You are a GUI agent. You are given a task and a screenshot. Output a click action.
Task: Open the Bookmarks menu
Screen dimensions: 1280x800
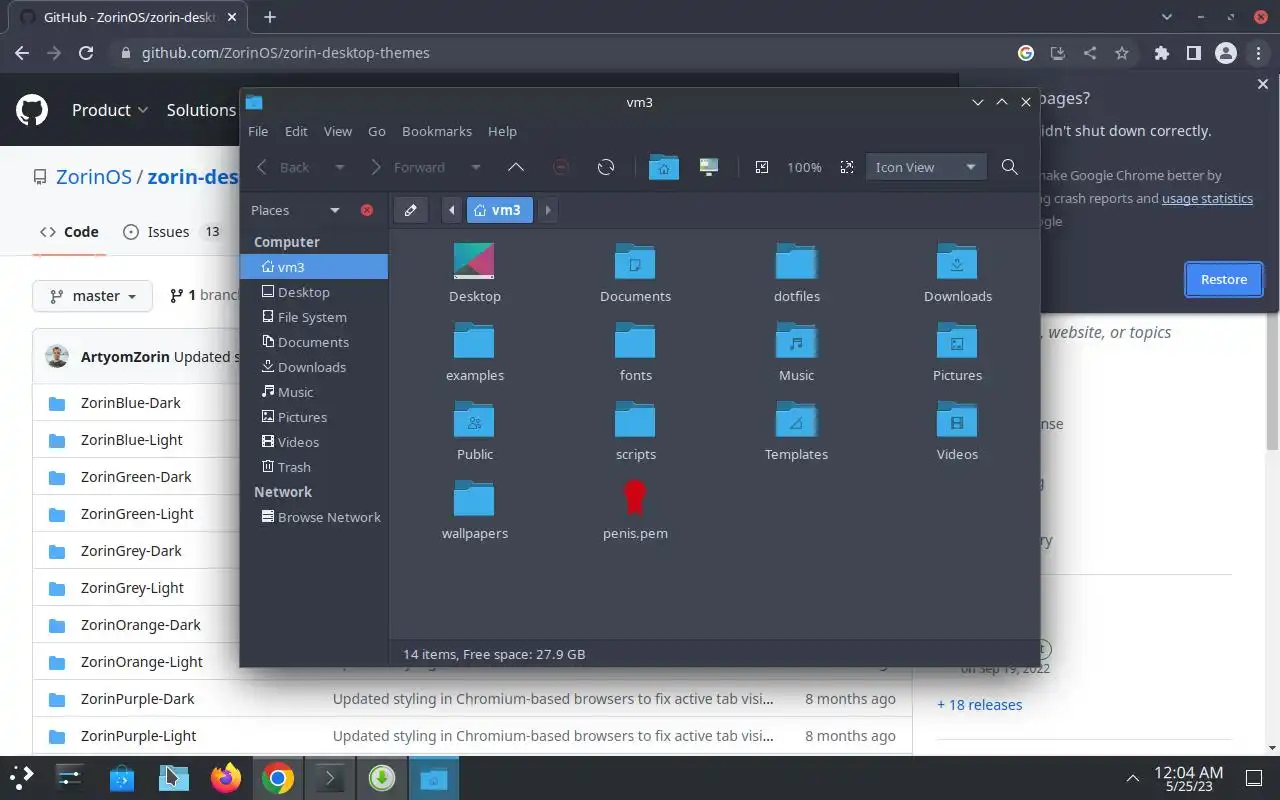pos(437,131)
